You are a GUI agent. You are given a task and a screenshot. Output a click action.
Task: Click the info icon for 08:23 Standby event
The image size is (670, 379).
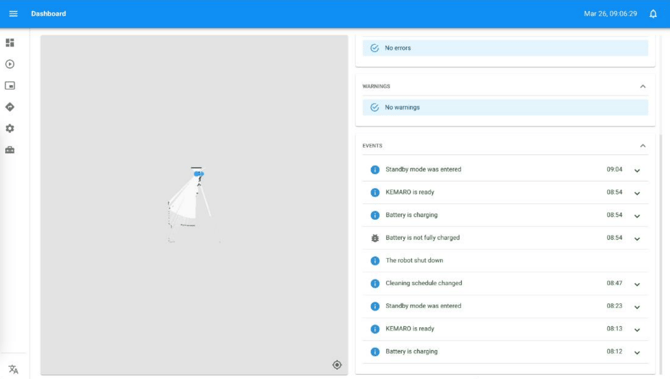375,306
